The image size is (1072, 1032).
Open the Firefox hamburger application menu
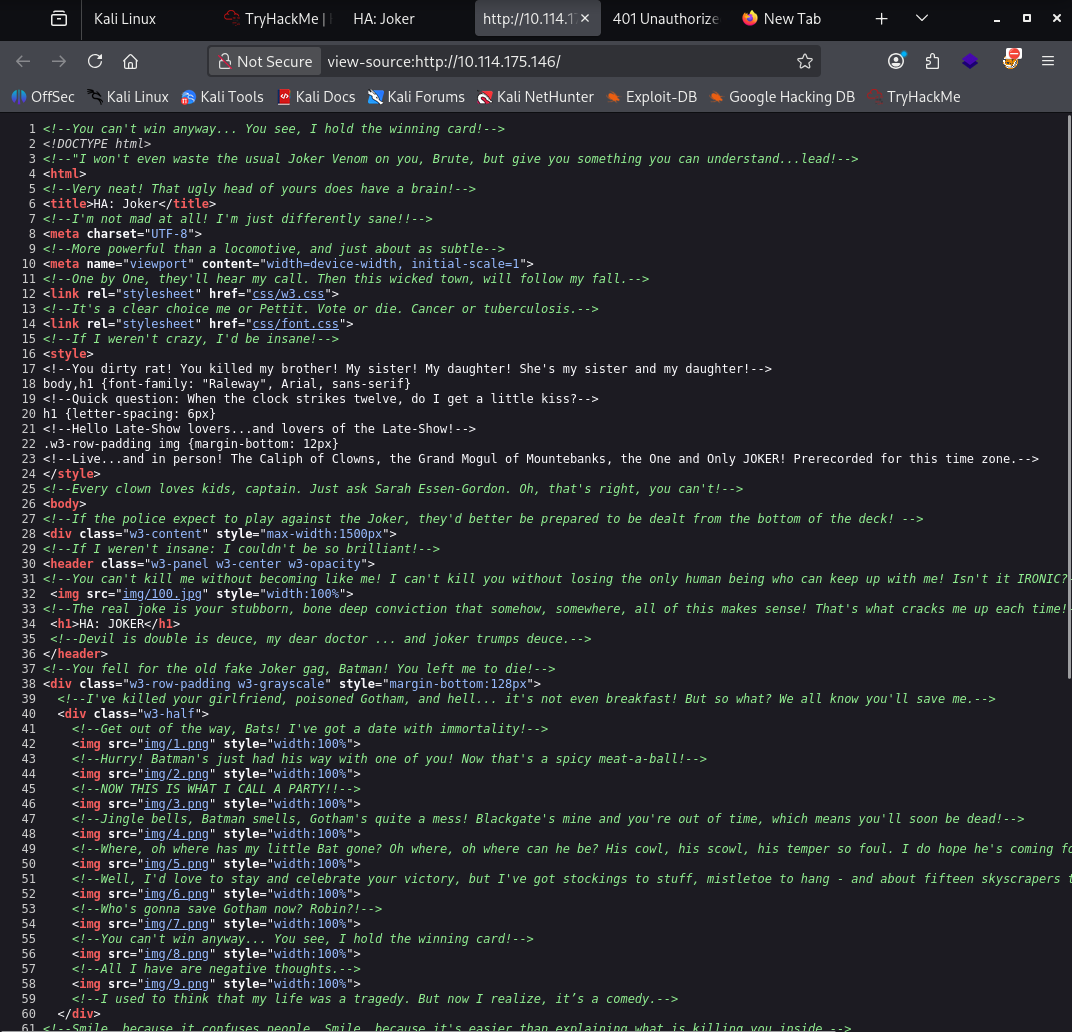tap(1048, 62)
